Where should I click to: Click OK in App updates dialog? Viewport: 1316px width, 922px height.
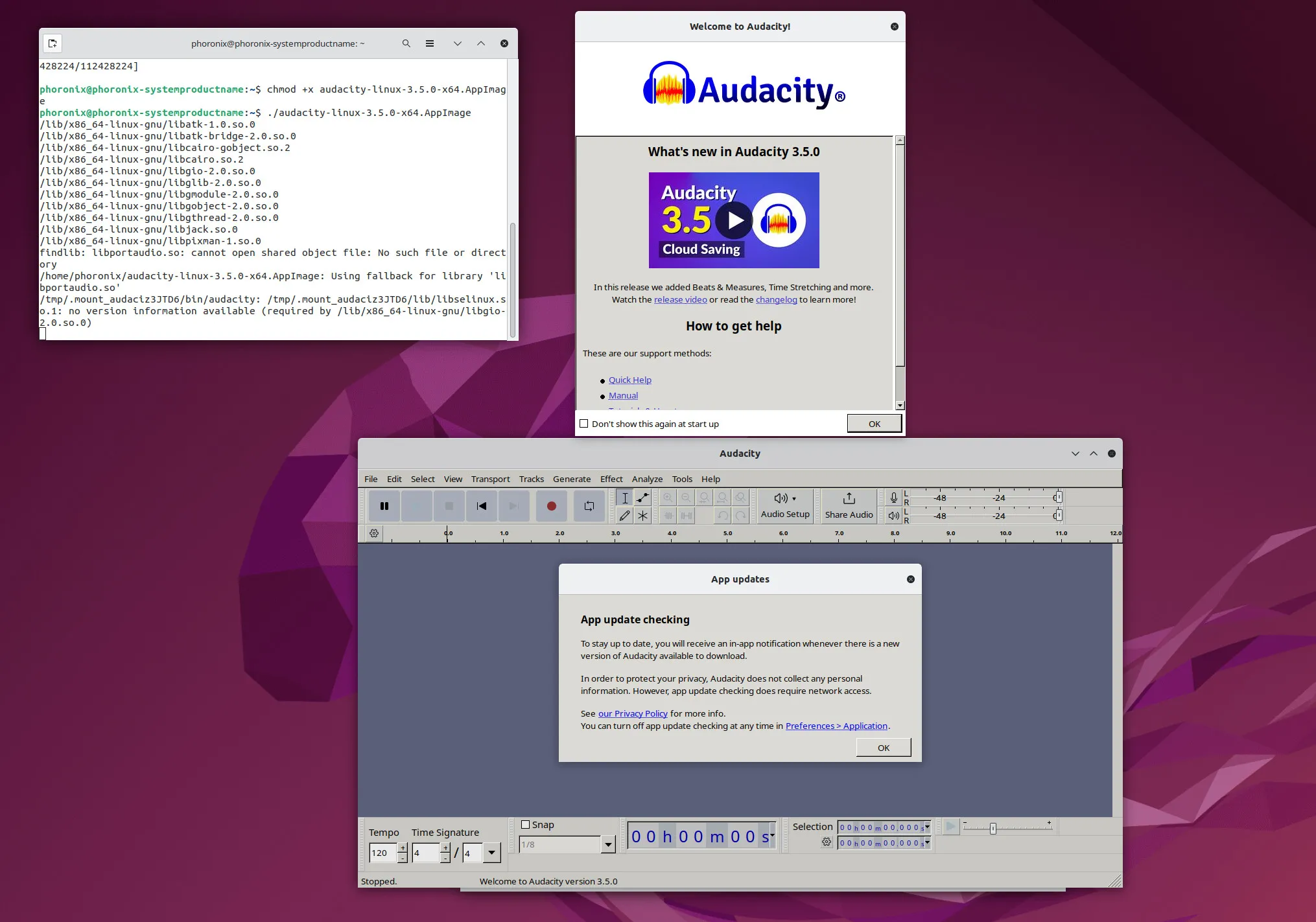pos(883,747)
